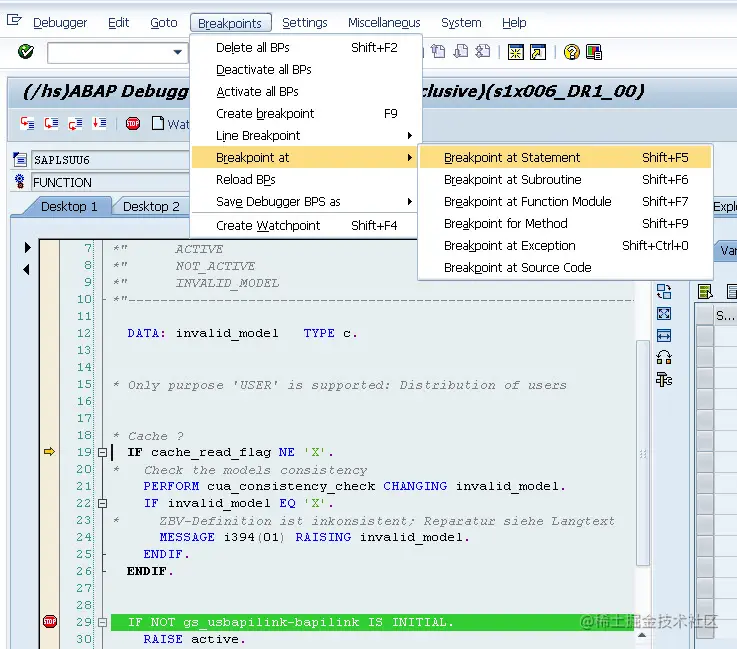The width and height of the screenshot is (737, 649).
Task: Click the services of tool wrench icon
Action: 664,379
